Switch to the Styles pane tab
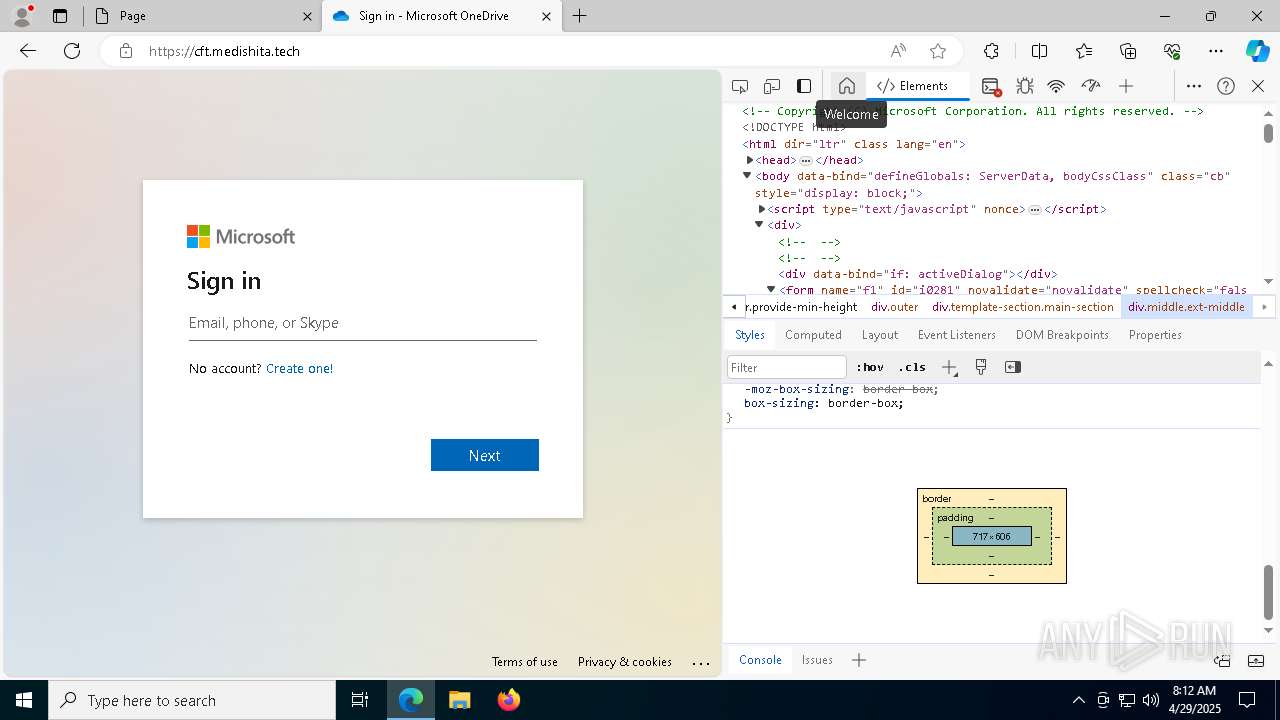 click(x=750, y=335)
